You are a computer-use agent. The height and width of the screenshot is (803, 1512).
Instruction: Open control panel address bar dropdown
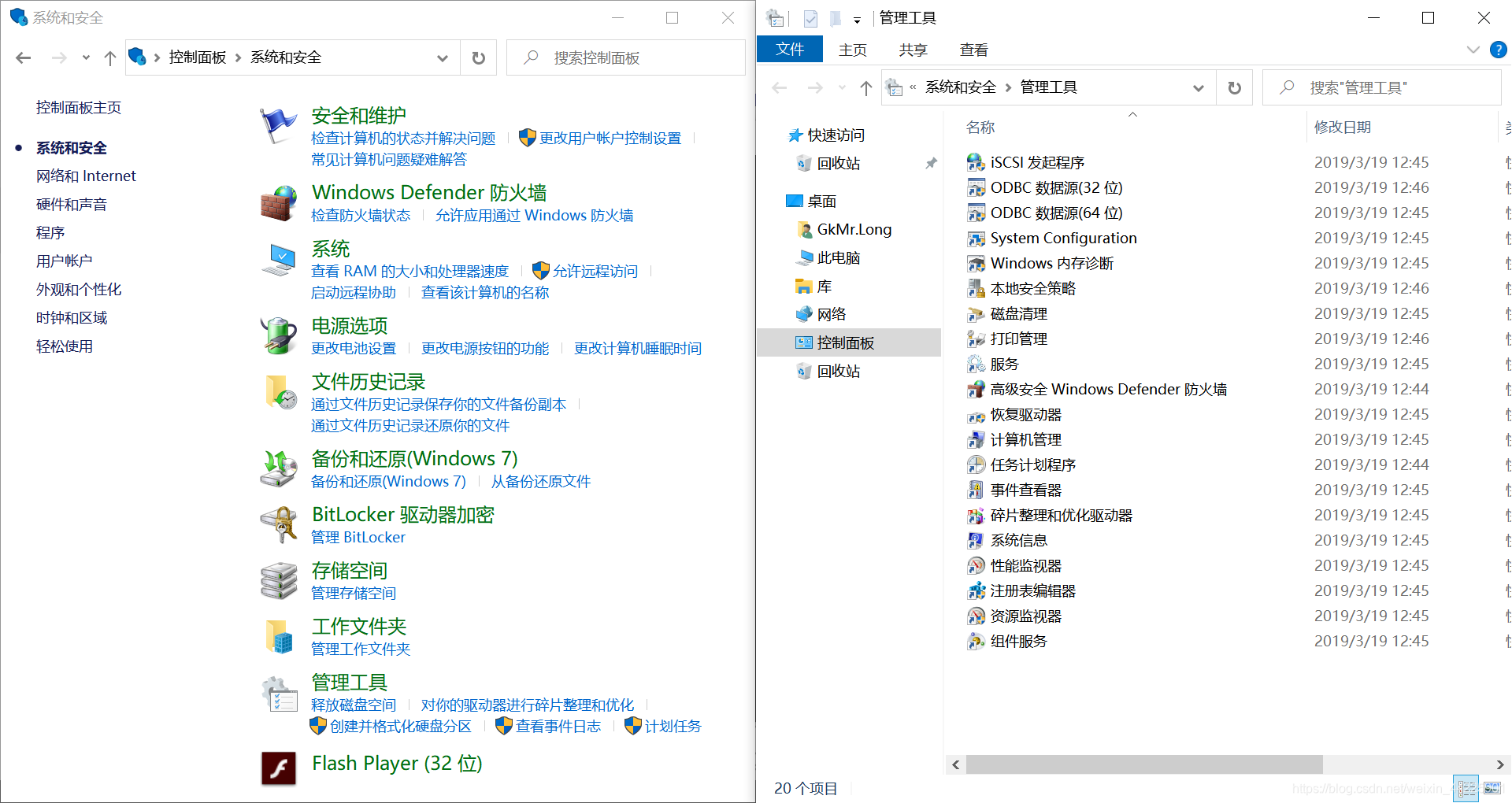tap(442, 57)
